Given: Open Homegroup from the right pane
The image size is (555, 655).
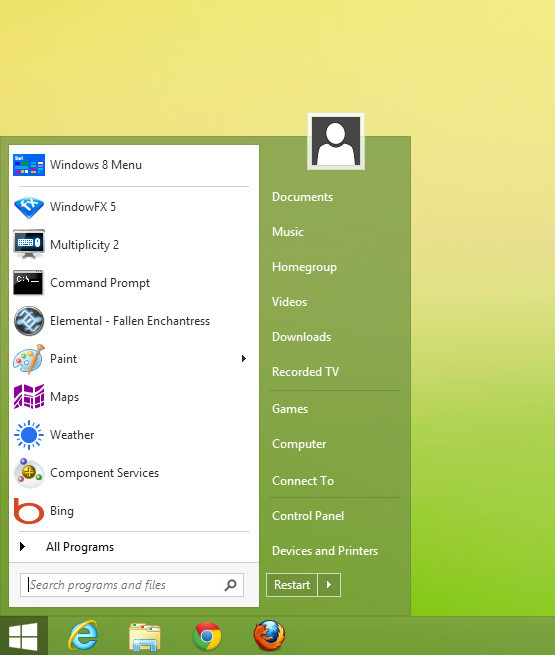Looking at the screenshot, I should [304, 267].
